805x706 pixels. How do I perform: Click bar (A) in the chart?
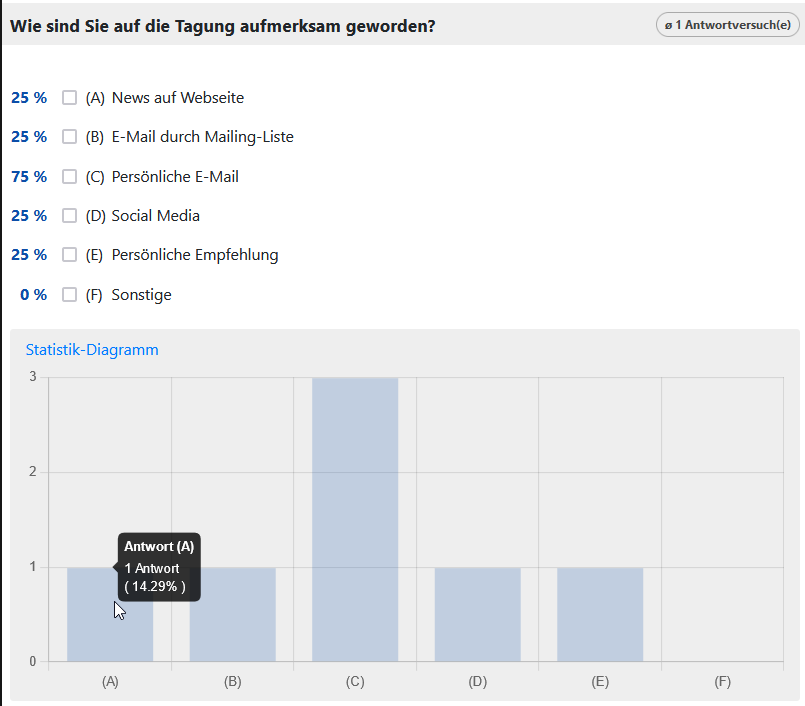tap(90, 630)
